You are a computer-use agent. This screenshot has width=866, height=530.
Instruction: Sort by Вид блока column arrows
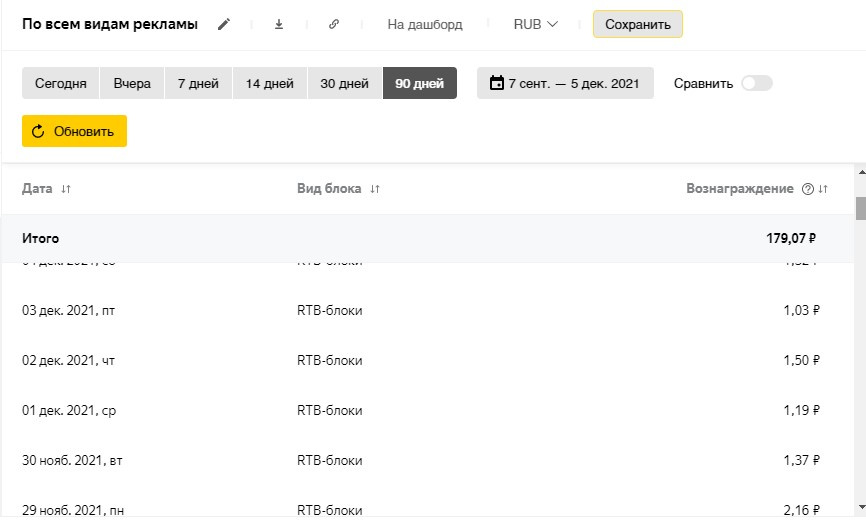(375, 189)
